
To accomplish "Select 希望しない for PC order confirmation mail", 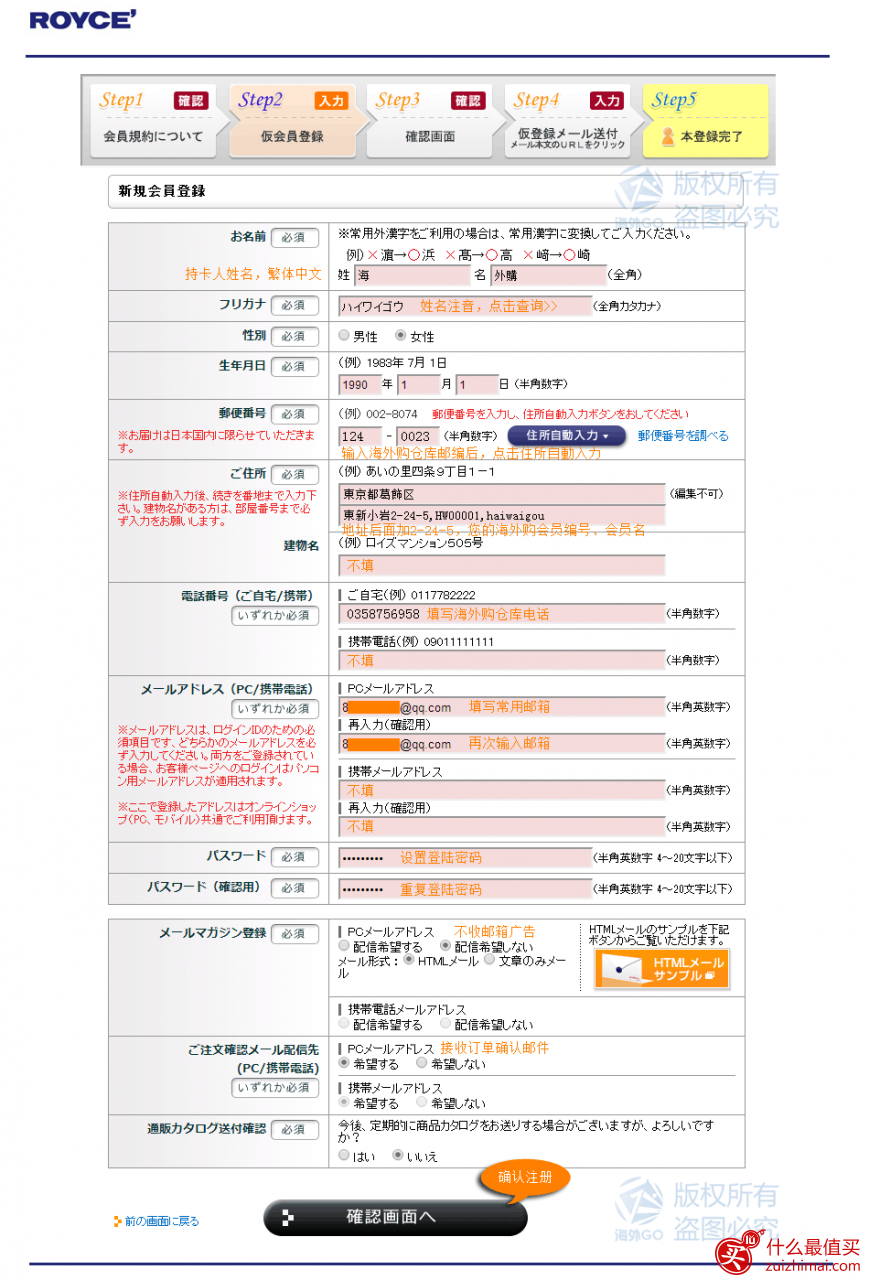I will [x=422, y=1063].
